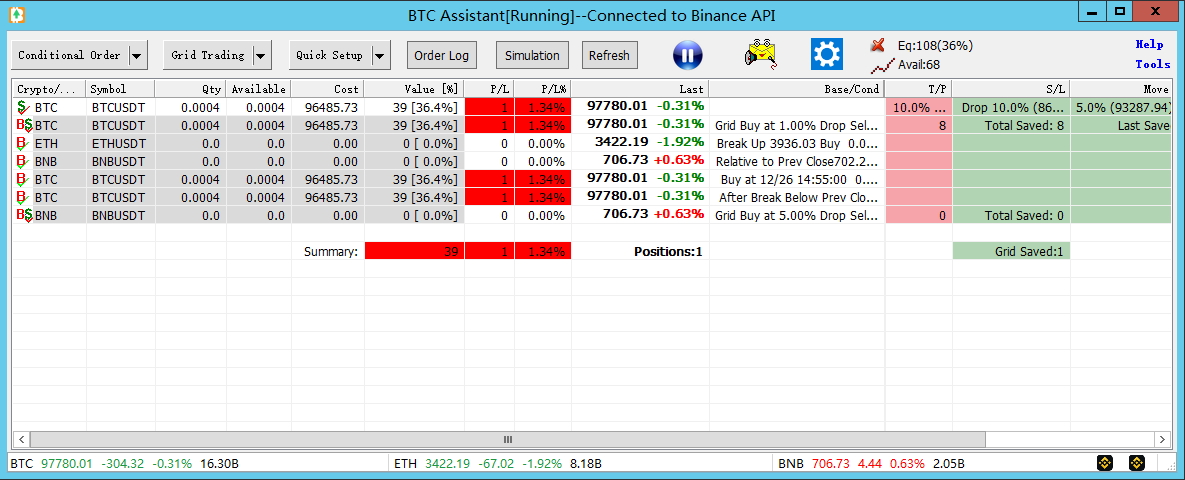Sort by the Last column header
This screenshot has width=1185, height=480.
[641, 89]
